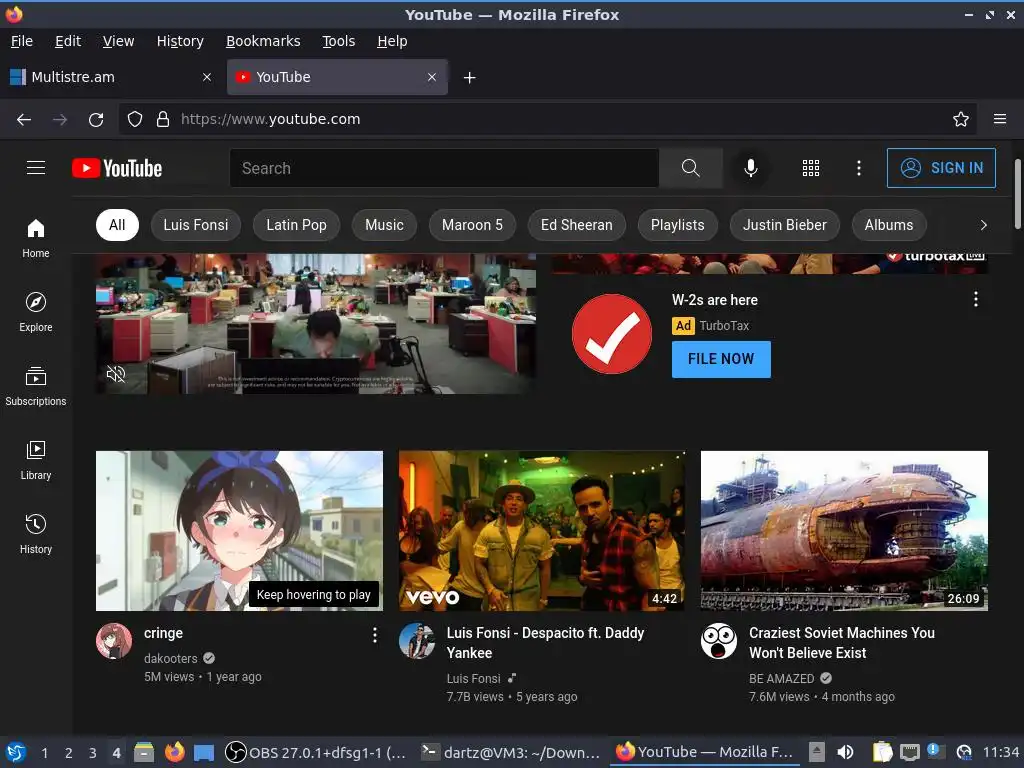The width and height of the screenshot is (1024, 768).
Task: Open the YouTube apps grid icon
Action: [x=810, y=168]
